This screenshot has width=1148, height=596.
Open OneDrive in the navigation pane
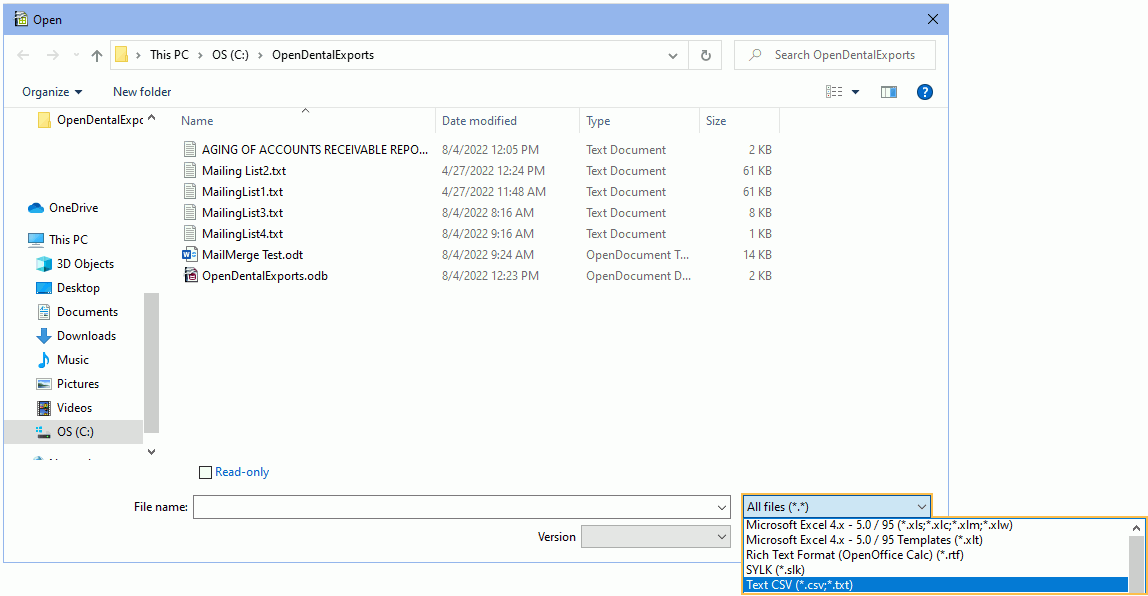point(64,208)
